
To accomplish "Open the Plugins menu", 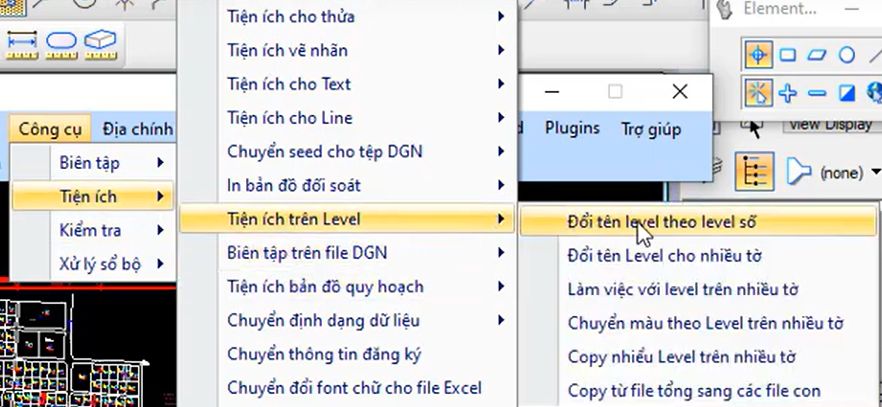I will coord(572,129).
